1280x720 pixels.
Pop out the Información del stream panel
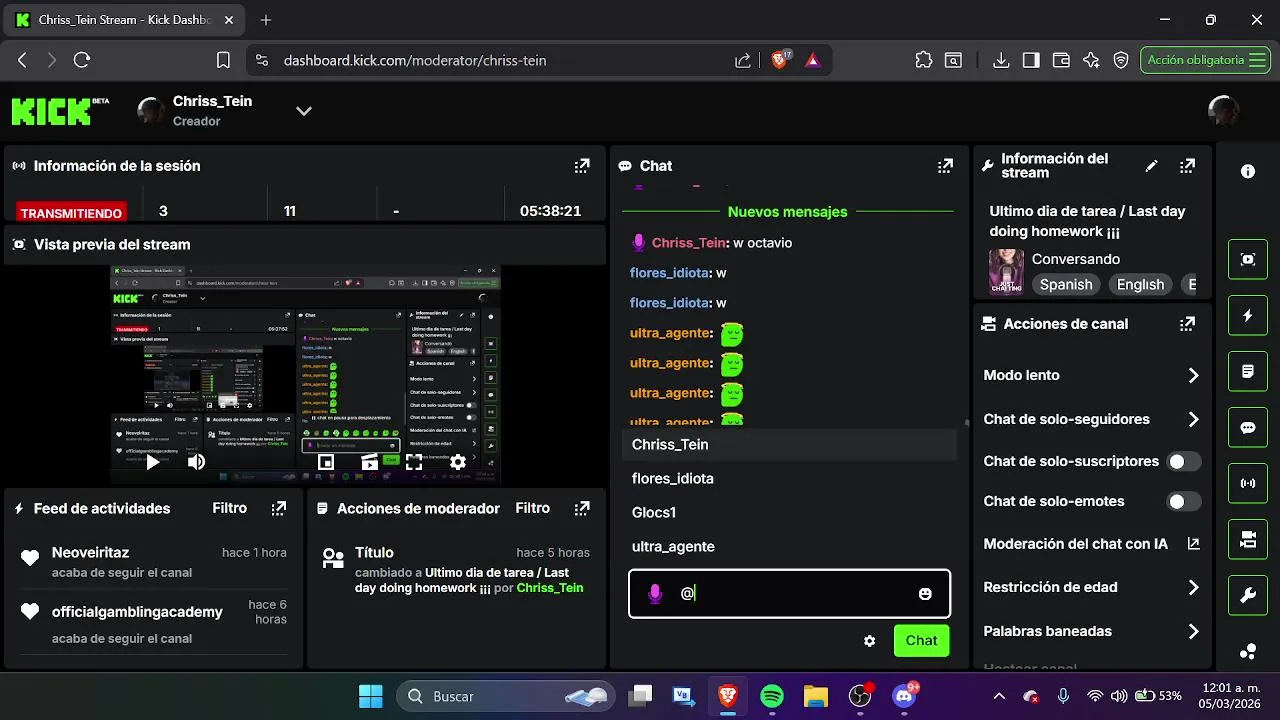1187,166
